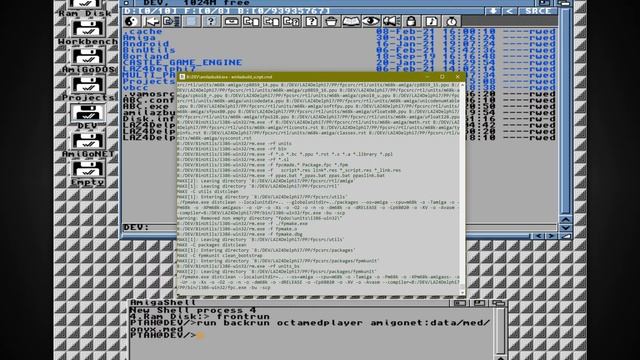Image resolution: width=640 pixels, height=360 pixels.
Task: Click the padlock protect icon
Action: tap(411, 21)
